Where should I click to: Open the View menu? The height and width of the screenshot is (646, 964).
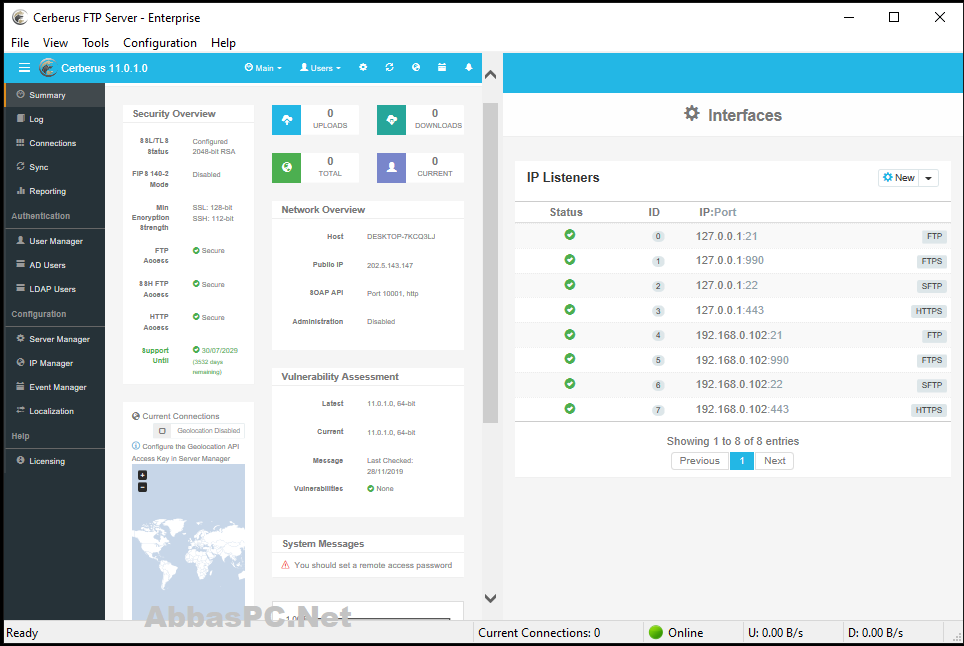[x=55, y=42]
